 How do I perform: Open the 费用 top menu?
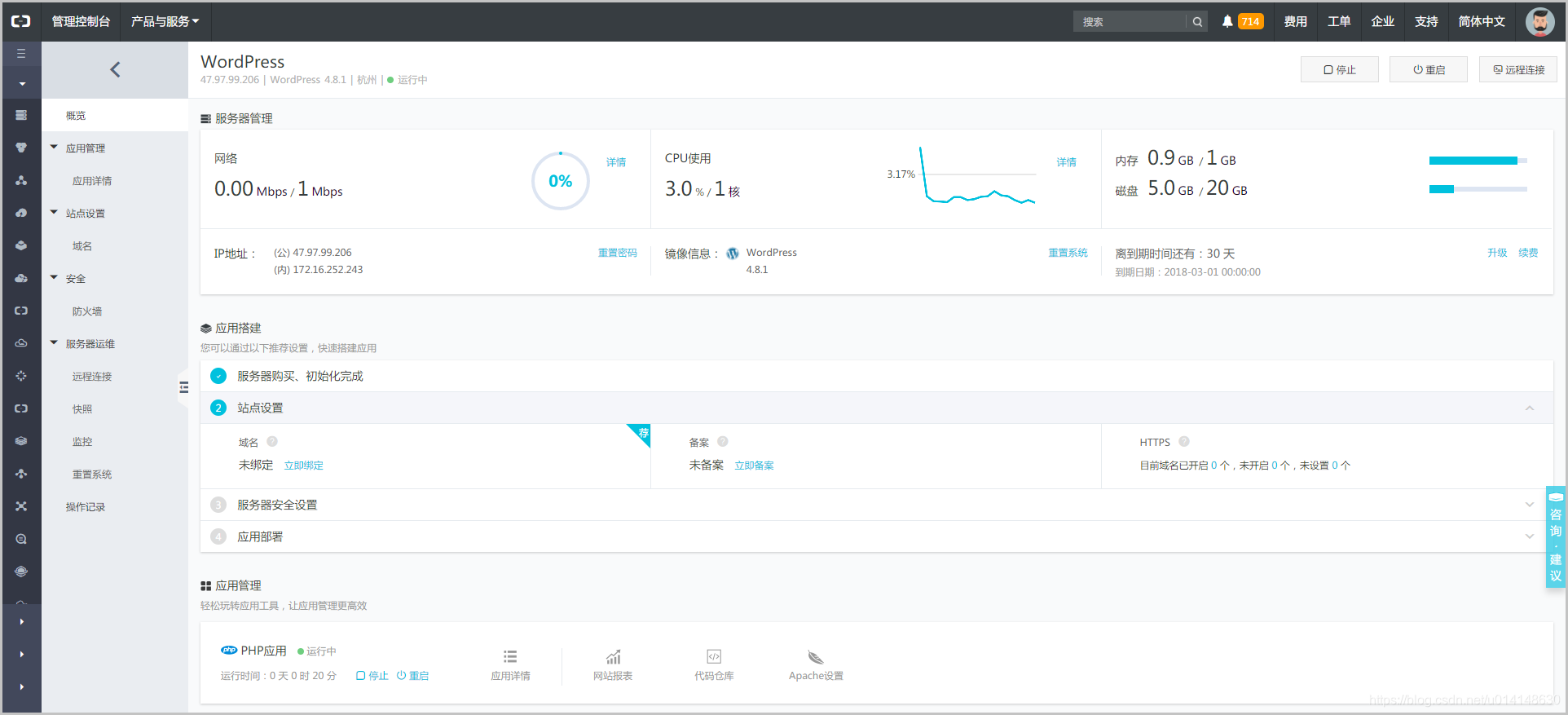coord(1295,21)
